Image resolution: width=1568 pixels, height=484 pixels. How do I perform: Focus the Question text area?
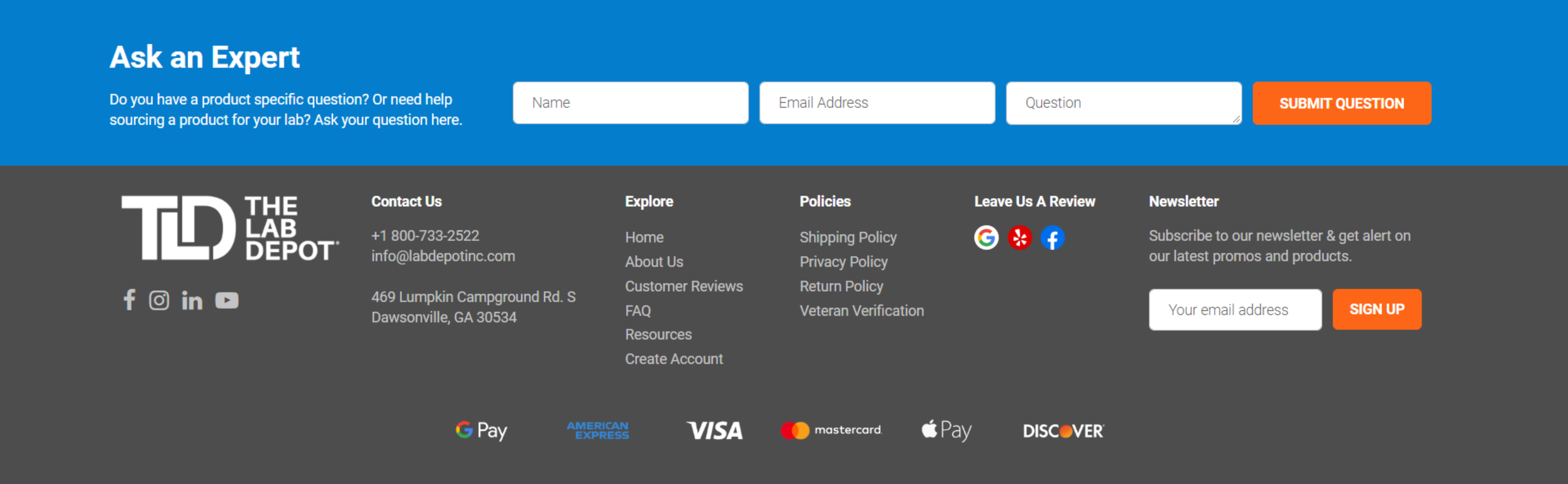coord(1124,103)
